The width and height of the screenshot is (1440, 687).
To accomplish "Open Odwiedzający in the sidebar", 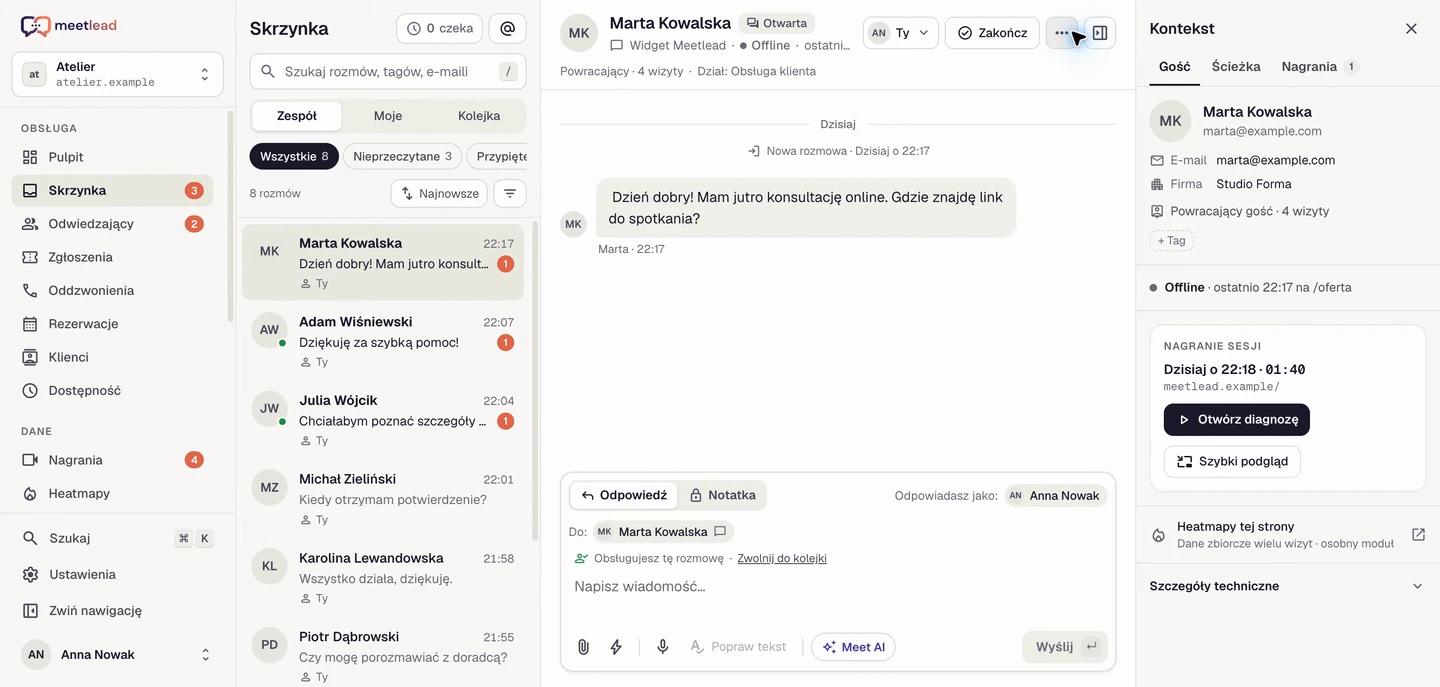I will pos(112,224).
